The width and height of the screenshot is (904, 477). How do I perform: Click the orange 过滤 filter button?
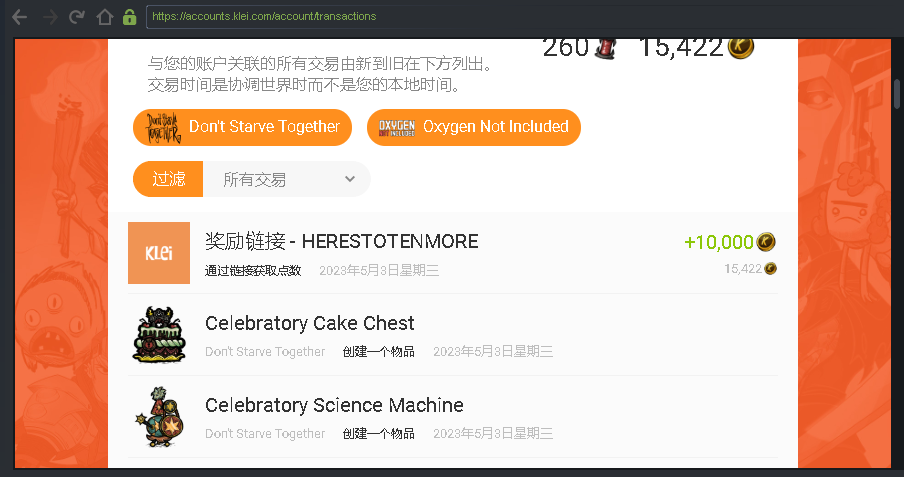[168, 179]
